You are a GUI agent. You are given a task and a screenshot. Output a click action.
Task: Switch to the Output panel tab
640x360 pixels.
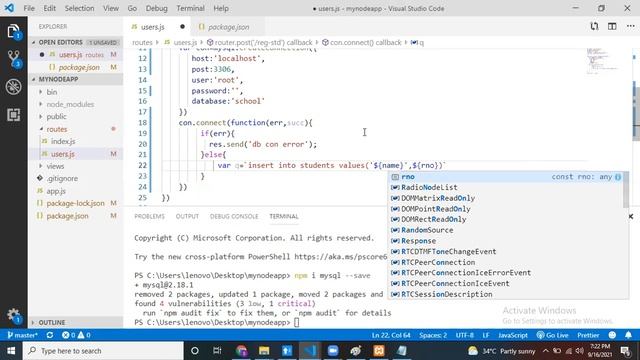(x=187, y=216)
